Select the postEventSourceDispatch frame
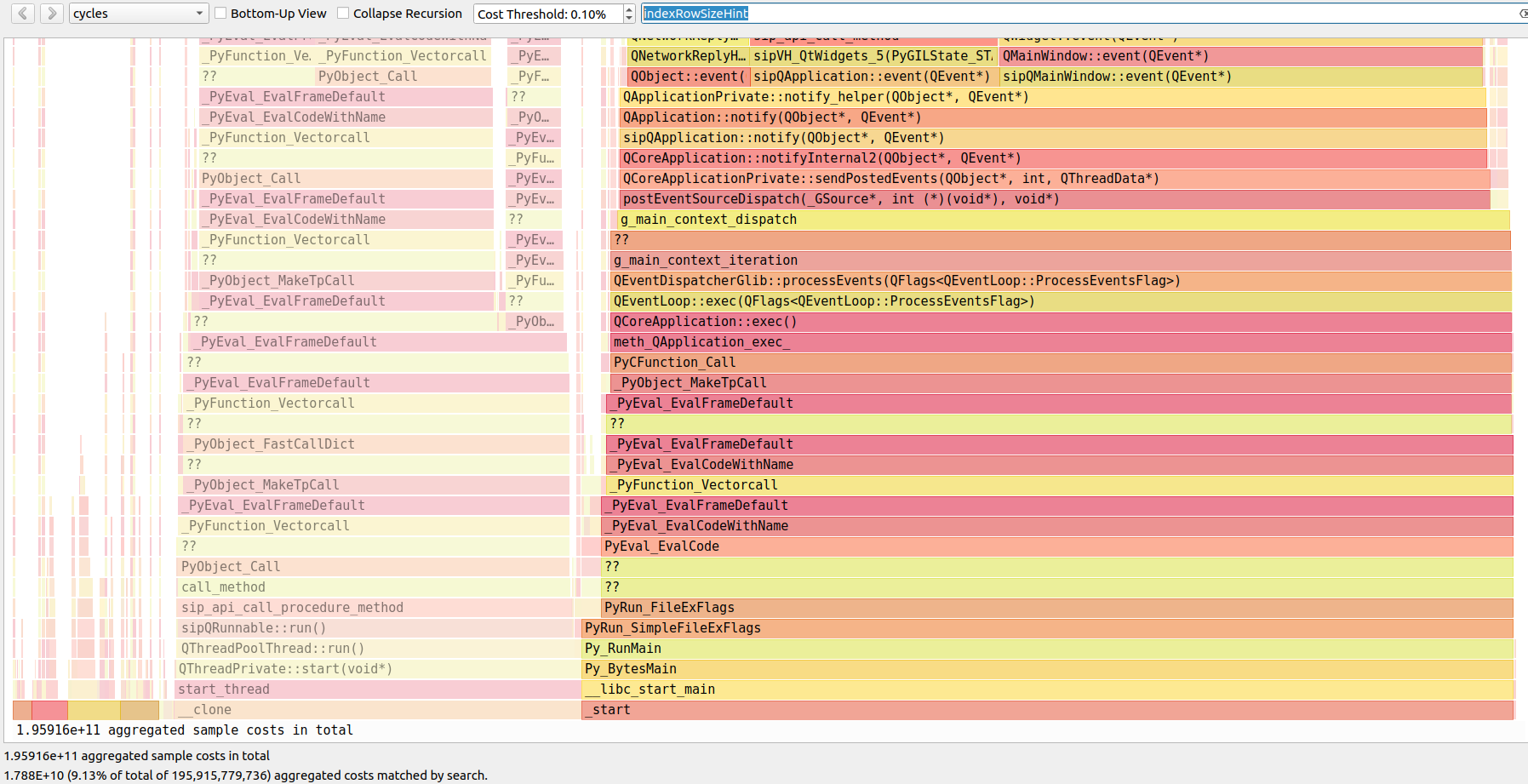 [x=1056, y=199]
